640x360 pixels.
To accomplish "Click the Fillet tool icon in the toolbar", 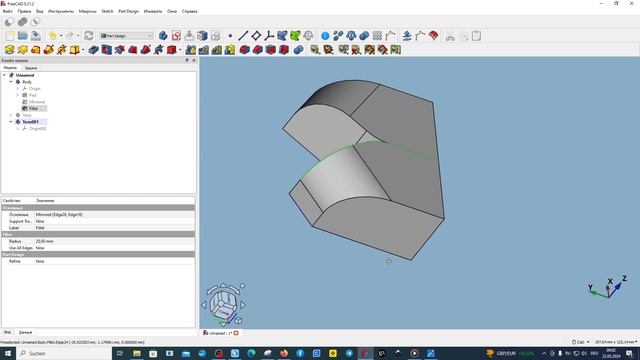I will (244, 50).
